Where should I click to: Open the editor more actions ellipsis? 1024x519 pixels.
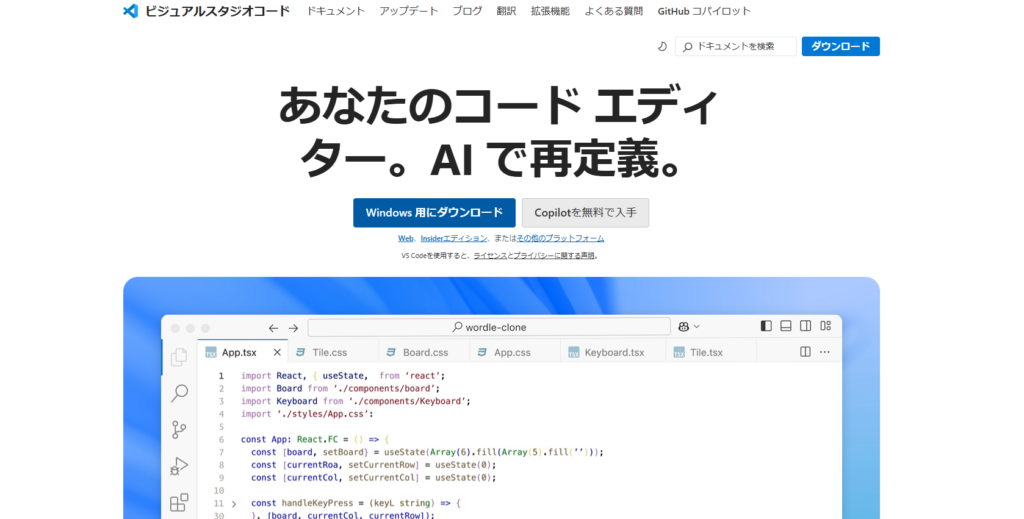[825, 352]
